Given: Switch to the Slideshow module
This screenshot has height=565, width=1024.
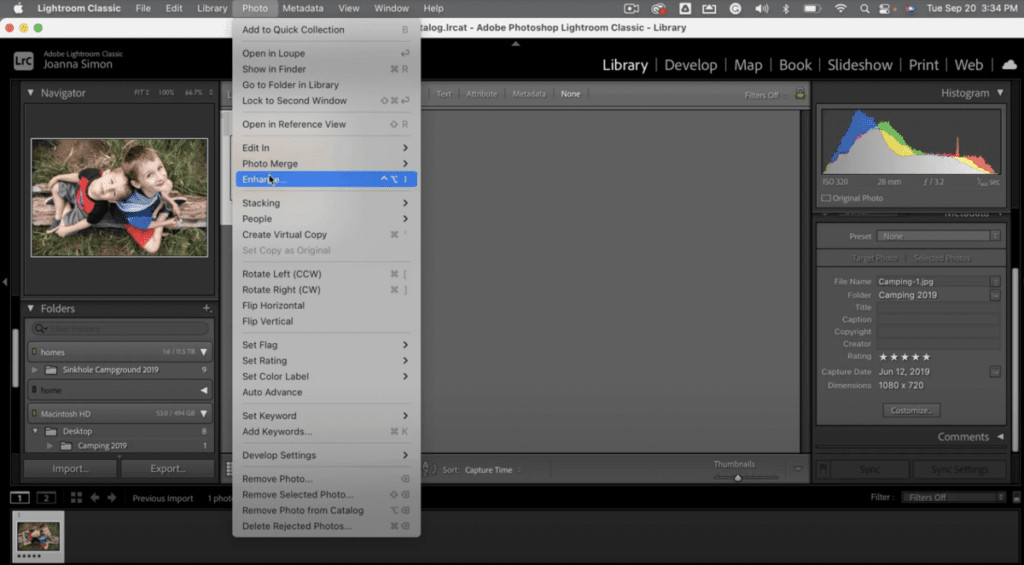Looking at the screenshot, I should [x=859, y=65].
